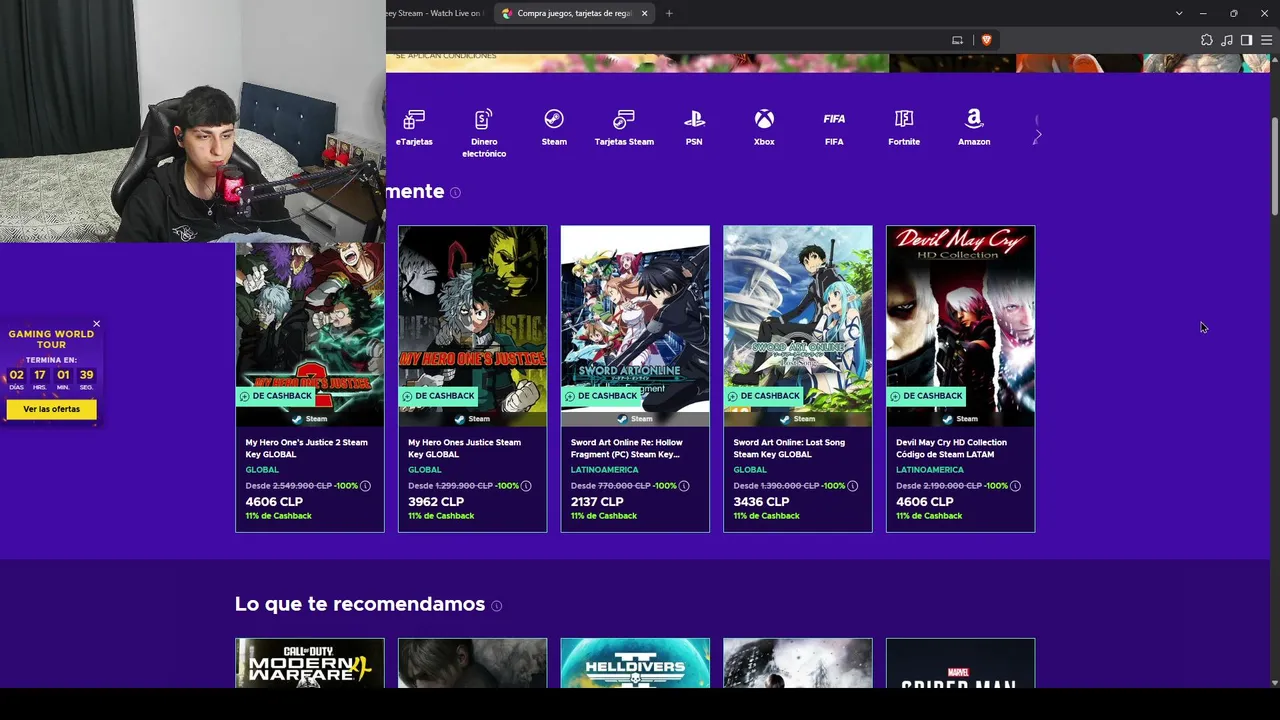Click 'DE CASHBACK' badge on Devil May Cry card
The height and width of the screenshot is (720, 1280).
click(x=926, y=396)
